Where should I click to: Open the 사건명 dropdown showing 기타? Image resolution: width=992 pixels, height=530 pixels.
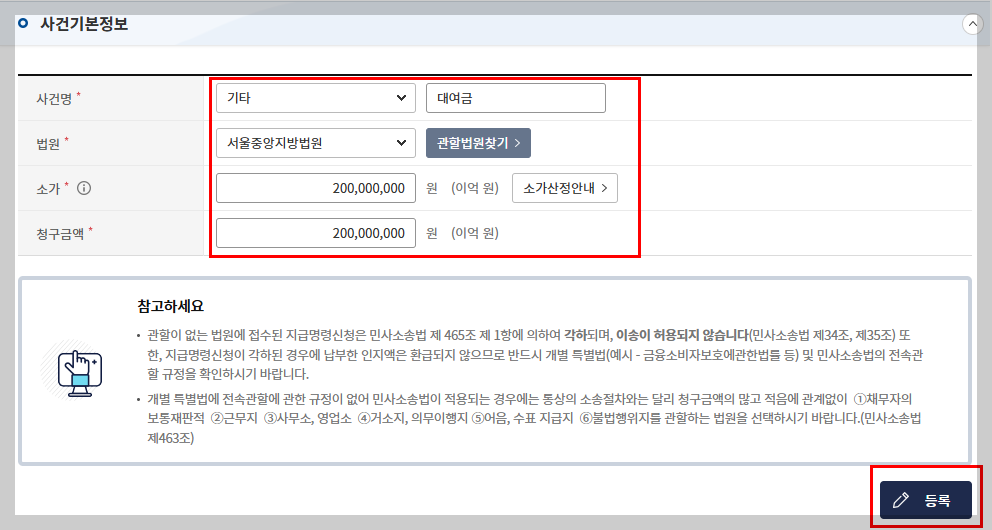(316, 98)
